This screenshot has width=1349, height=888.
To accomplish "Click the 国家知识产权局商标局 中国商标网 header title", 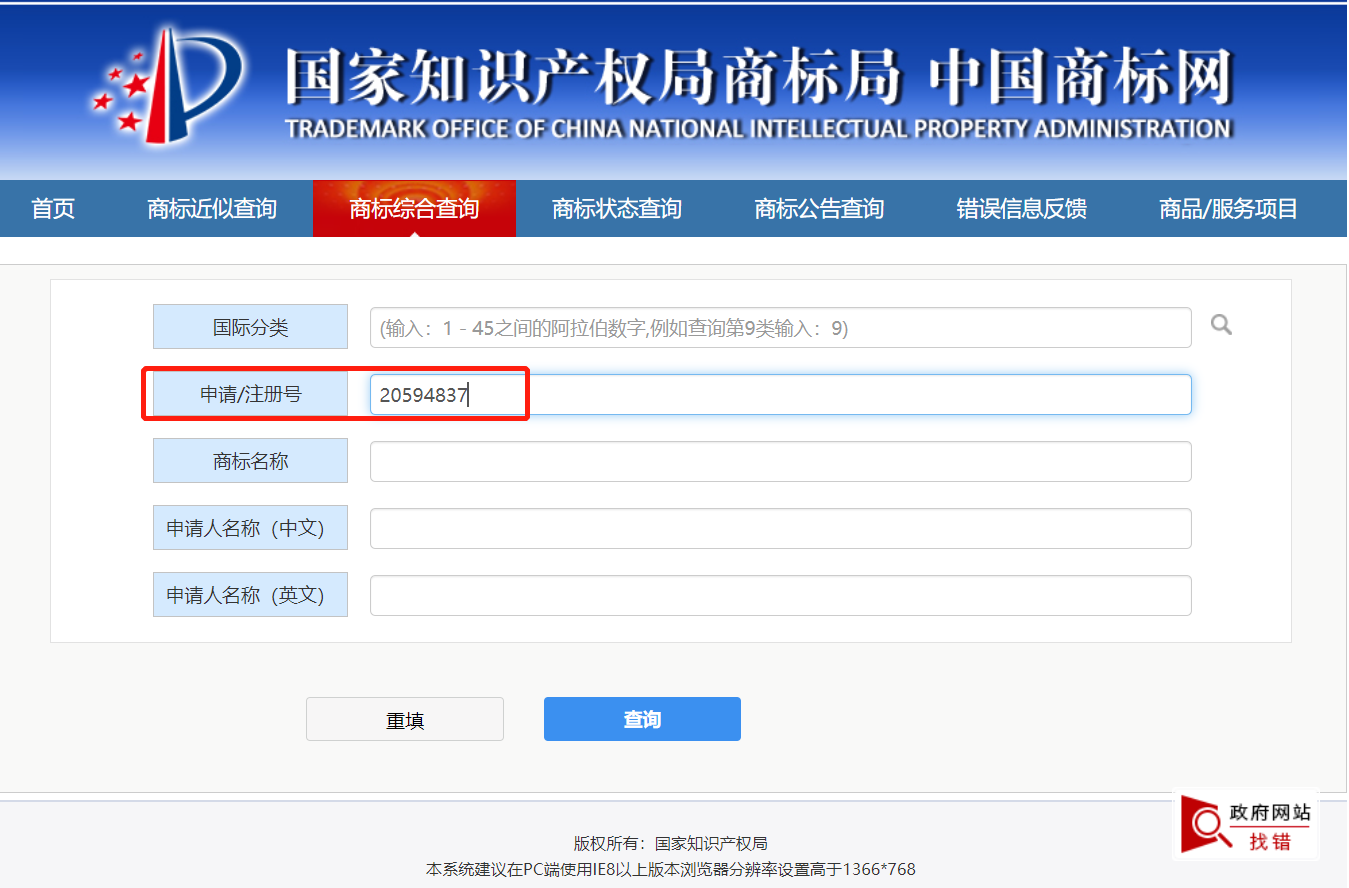I will (x=759, y=76).
